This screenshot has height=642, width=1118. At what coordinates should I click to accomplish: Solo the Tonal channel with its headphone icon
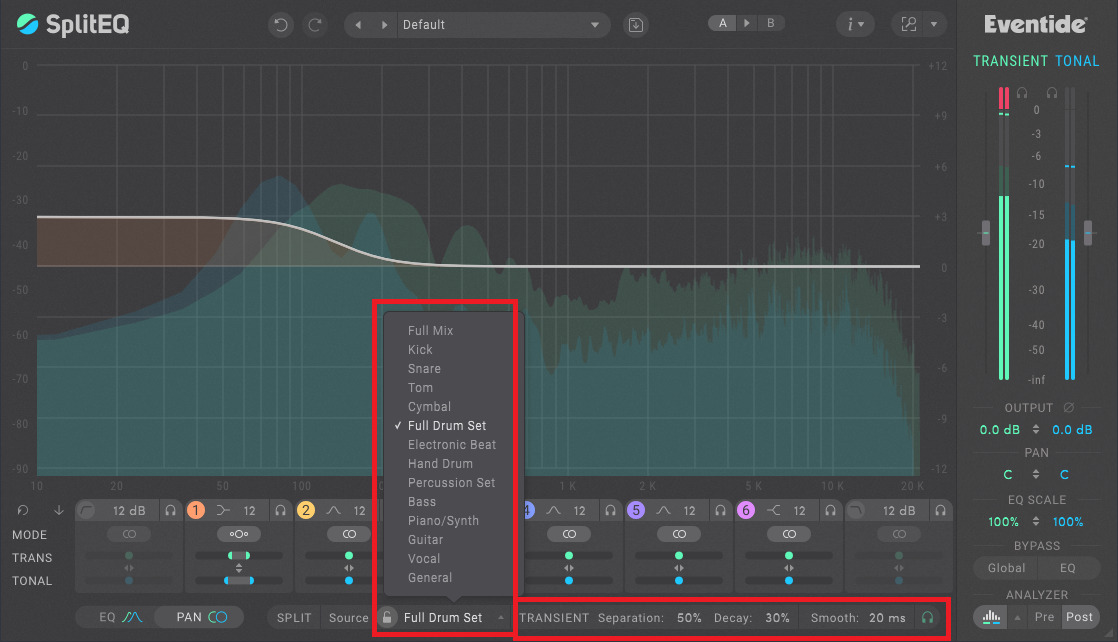click(1052, 93)
